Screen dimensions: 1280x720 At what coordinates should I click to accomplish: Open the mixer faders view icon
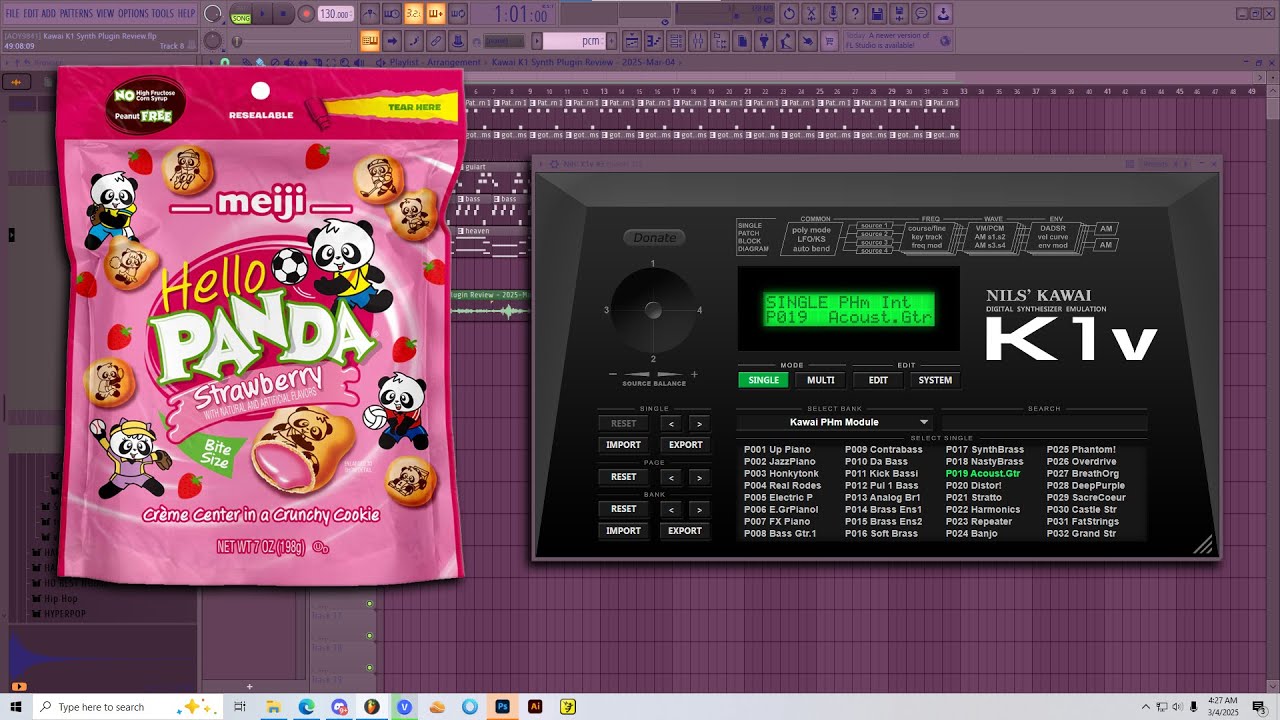698,41
